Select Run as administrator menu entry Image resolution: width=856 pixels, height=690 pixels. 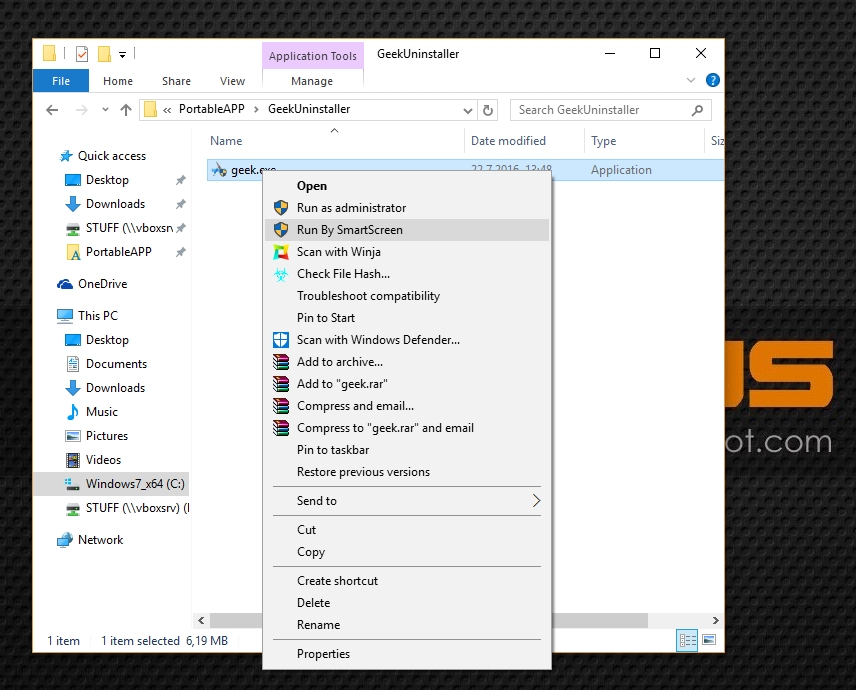click(x=351, y=208)
